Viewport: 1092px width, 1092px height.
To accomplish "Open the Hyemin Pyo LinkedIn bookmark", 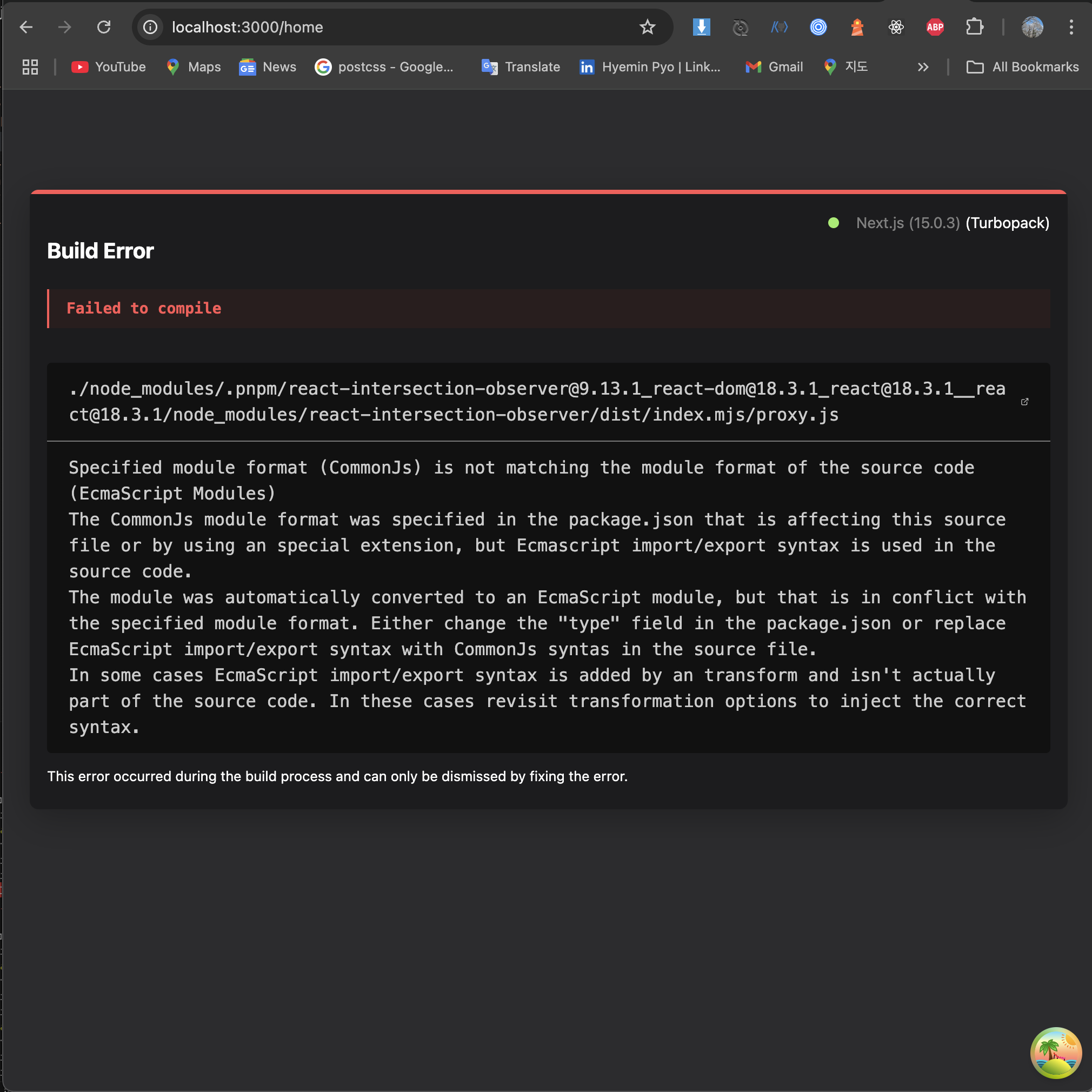I will pyautogui.click(x=650, y=67).
